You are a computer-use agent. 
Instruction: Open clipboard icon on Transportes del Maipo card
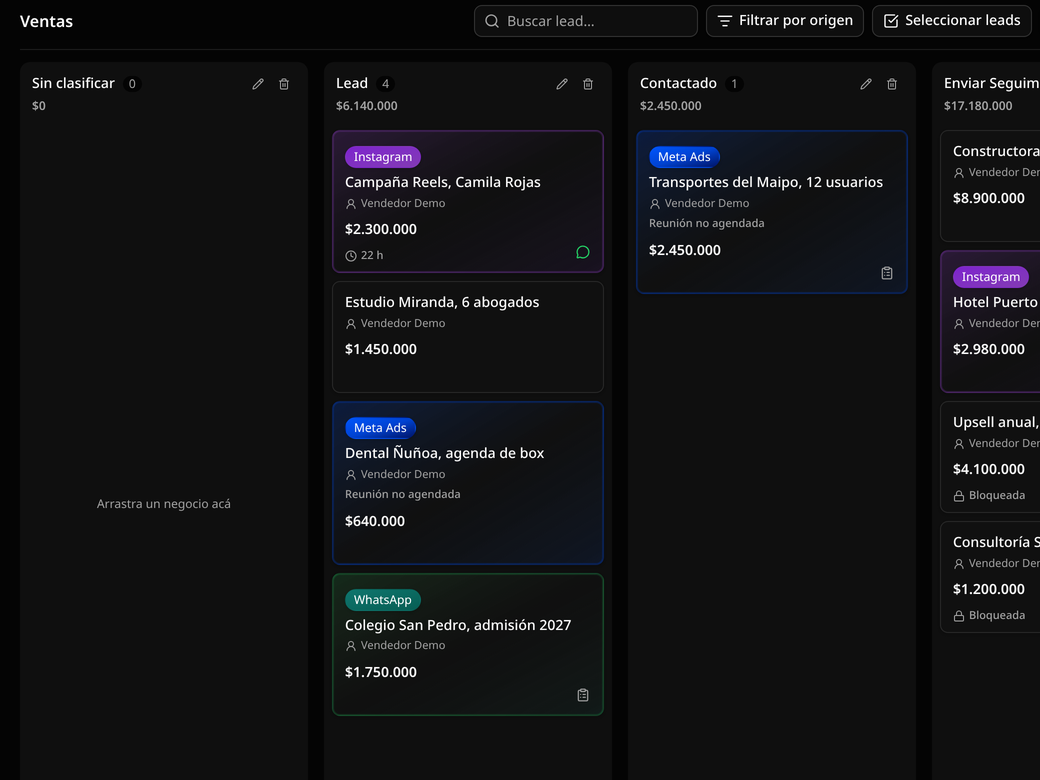click(887, 273)
